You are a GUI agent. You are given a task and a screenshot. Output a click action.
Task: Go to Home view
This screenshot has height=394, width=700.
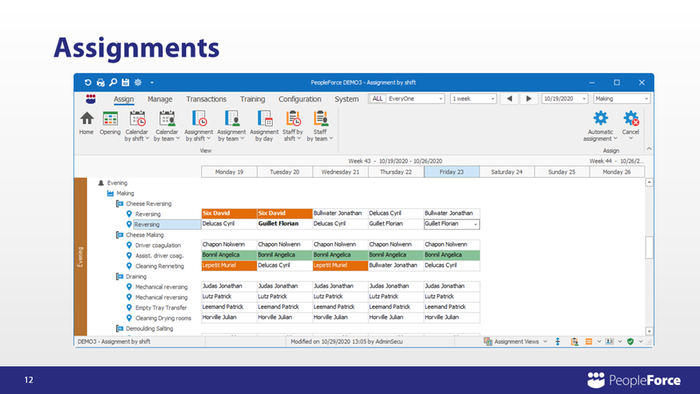pos(87,123)
